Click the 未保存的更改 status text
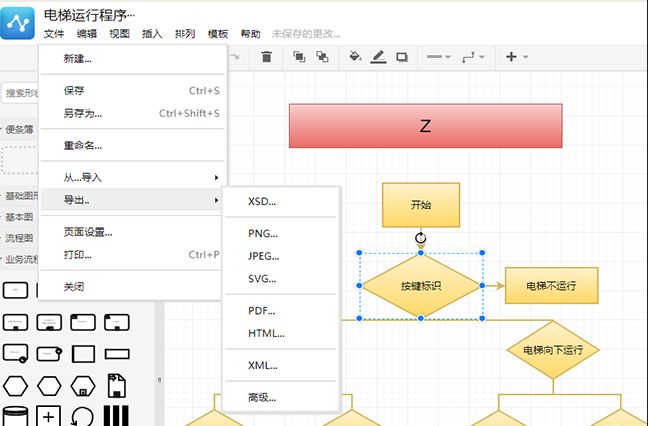The height and width of the screenshot is (426, 648). click(306, 34)
